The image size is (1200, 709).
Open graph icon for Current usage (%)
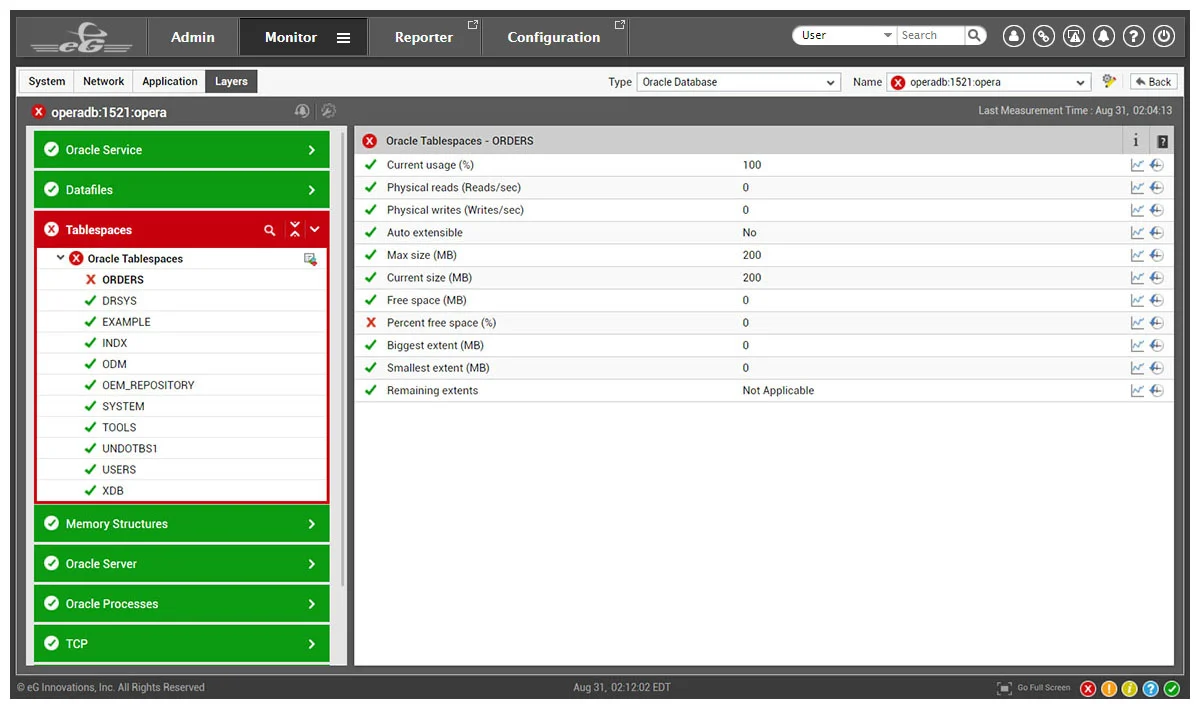[x=1137, y=165]
